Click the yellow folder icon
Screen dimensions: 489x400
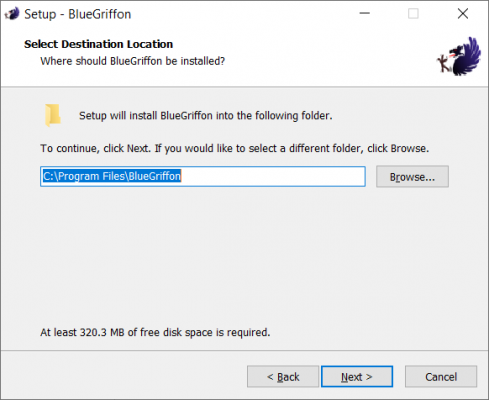pos(53,115)
